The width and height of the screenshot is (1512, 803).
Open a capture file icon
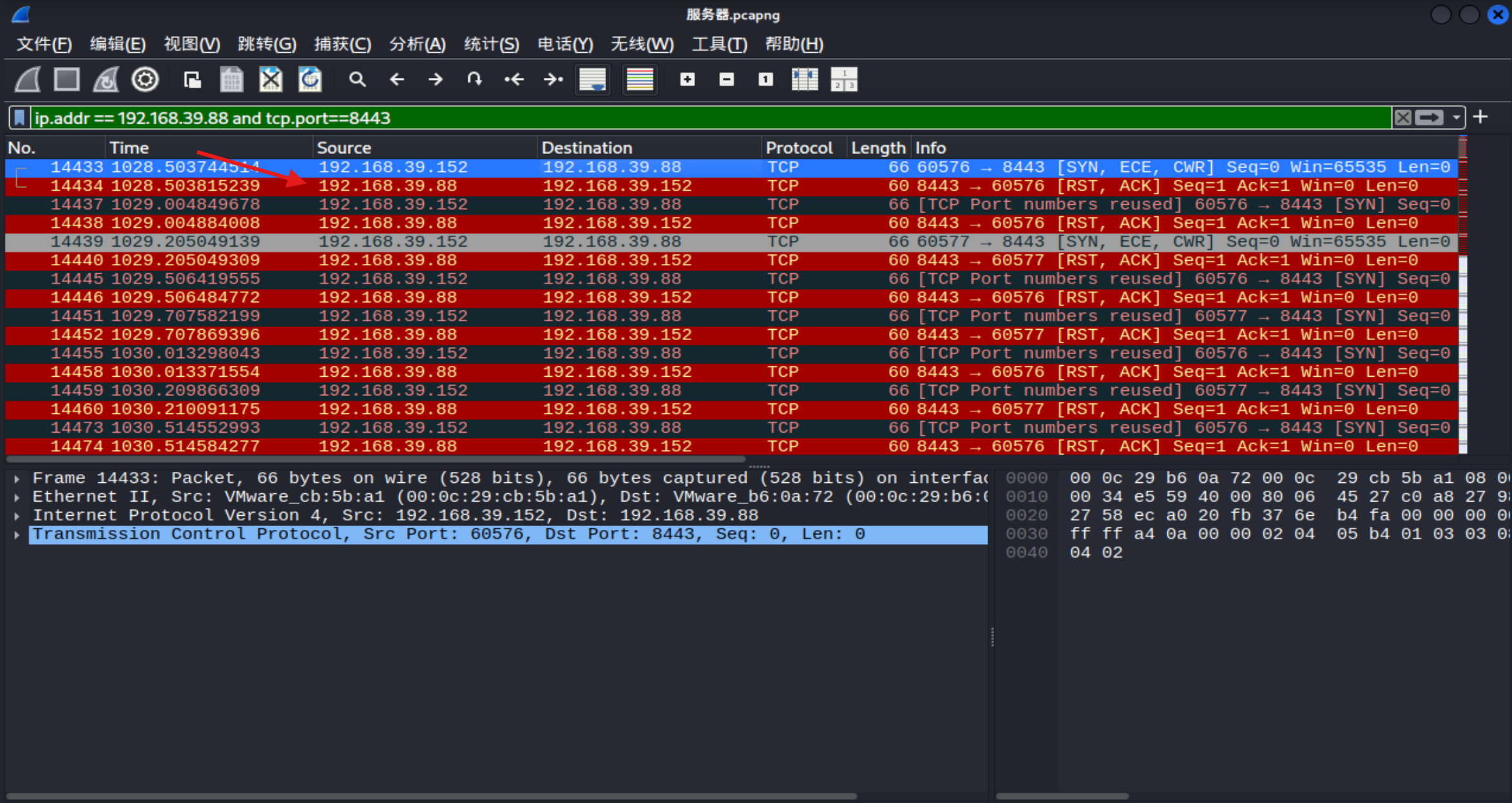click(x=192, y=80)
